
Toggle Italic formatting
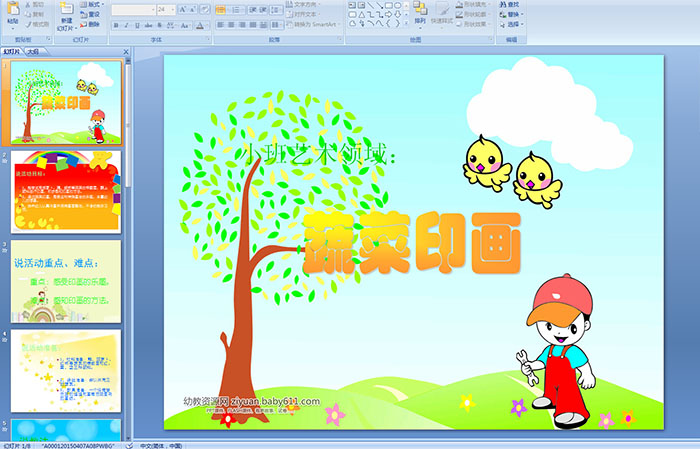tap(126, 25)
